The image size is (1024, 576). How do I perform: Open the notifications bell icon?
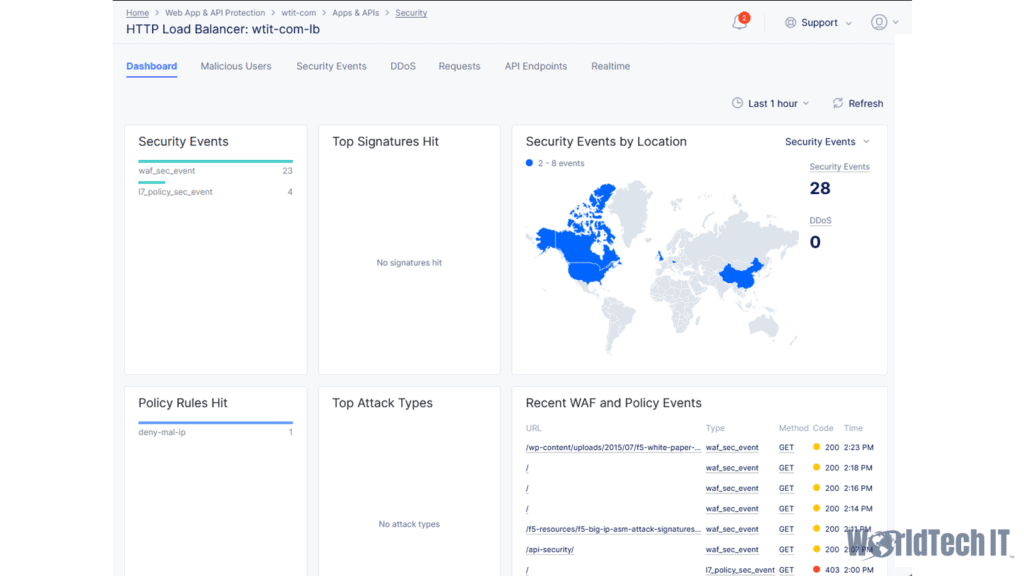[x=739, y=22]
